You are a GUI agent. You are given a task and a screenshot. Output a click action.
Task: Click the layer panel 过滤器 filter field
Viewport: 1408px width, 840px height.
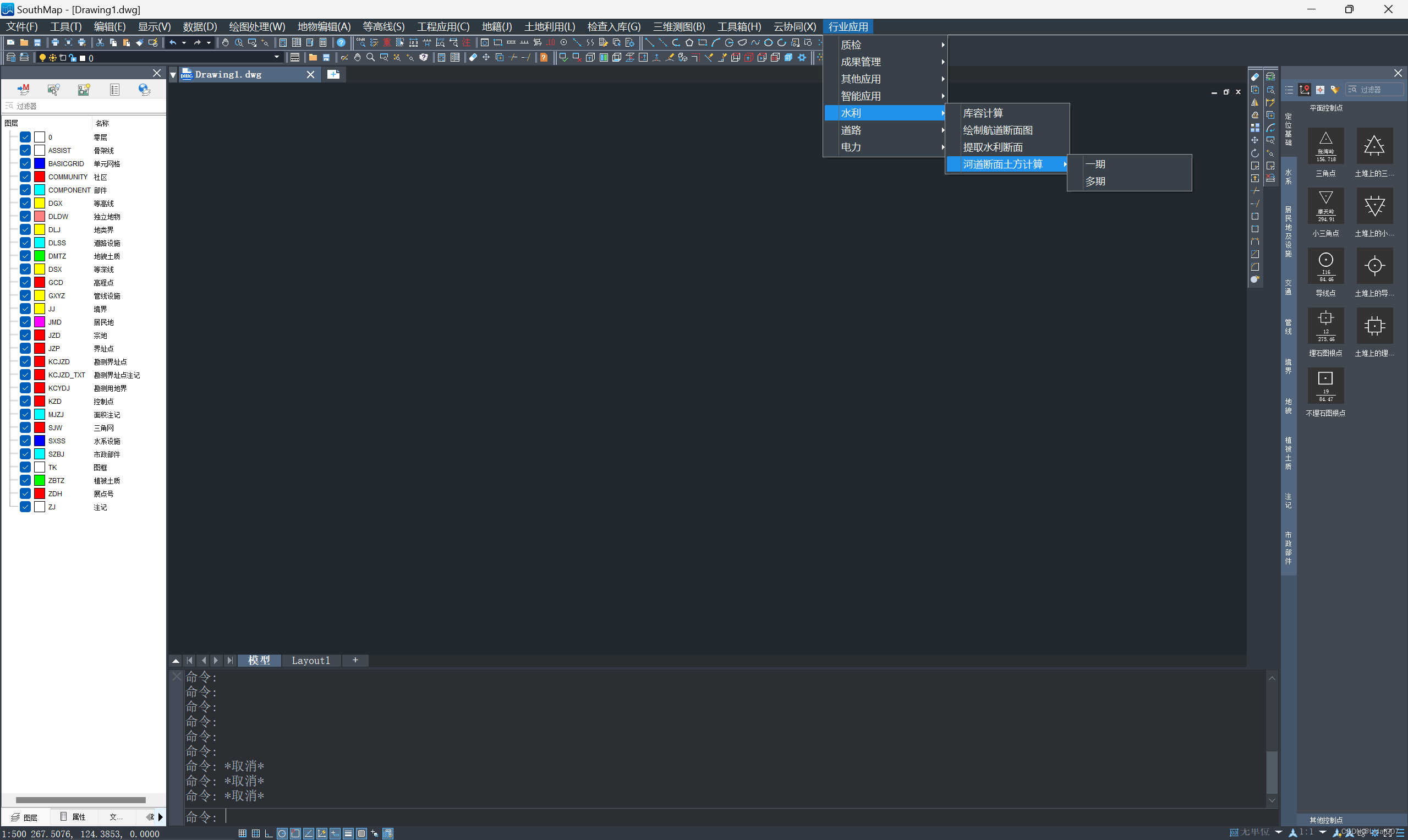[84, 106]
